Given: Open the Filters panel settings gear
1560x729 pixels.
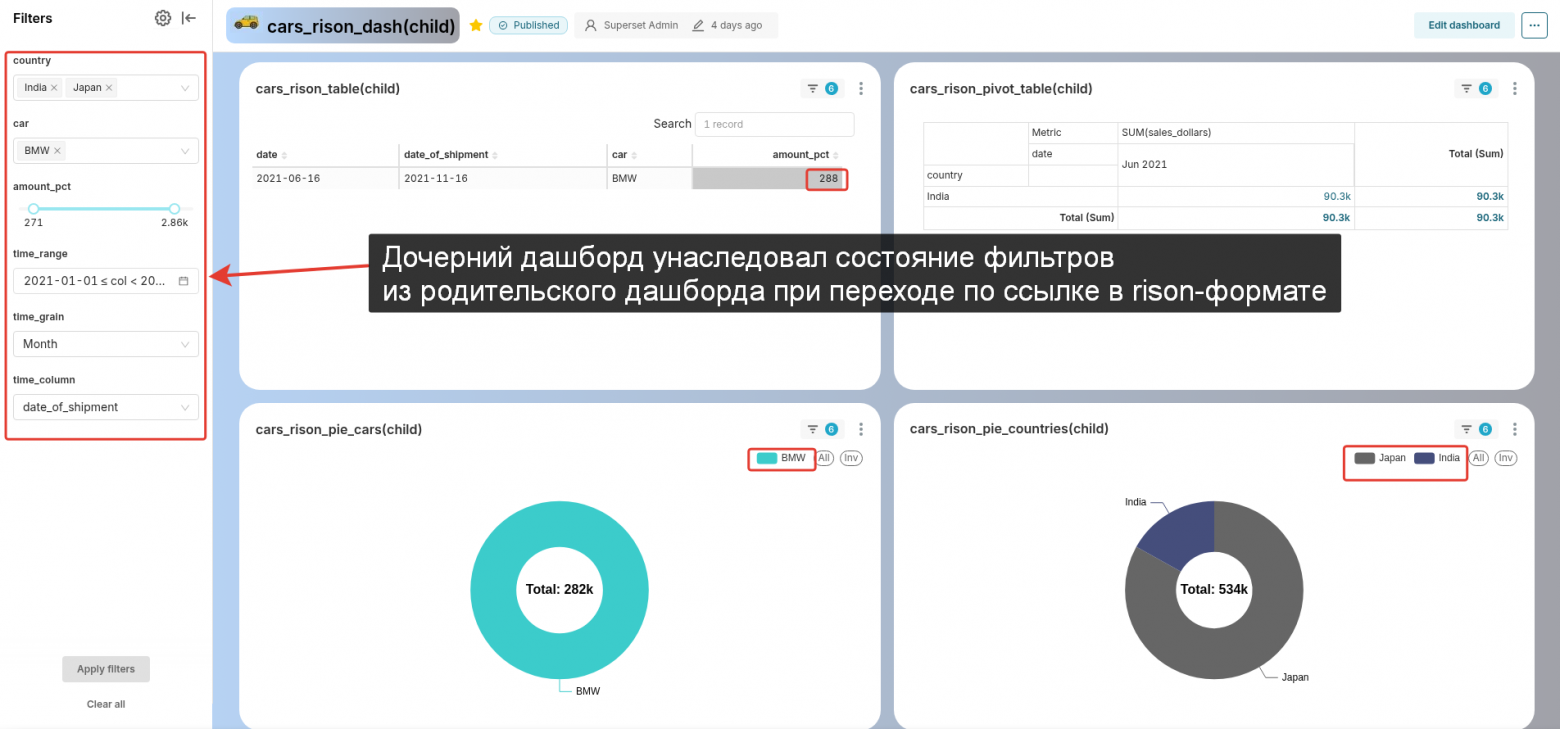Looking at the screenshot, I should [x=163, y=17].
